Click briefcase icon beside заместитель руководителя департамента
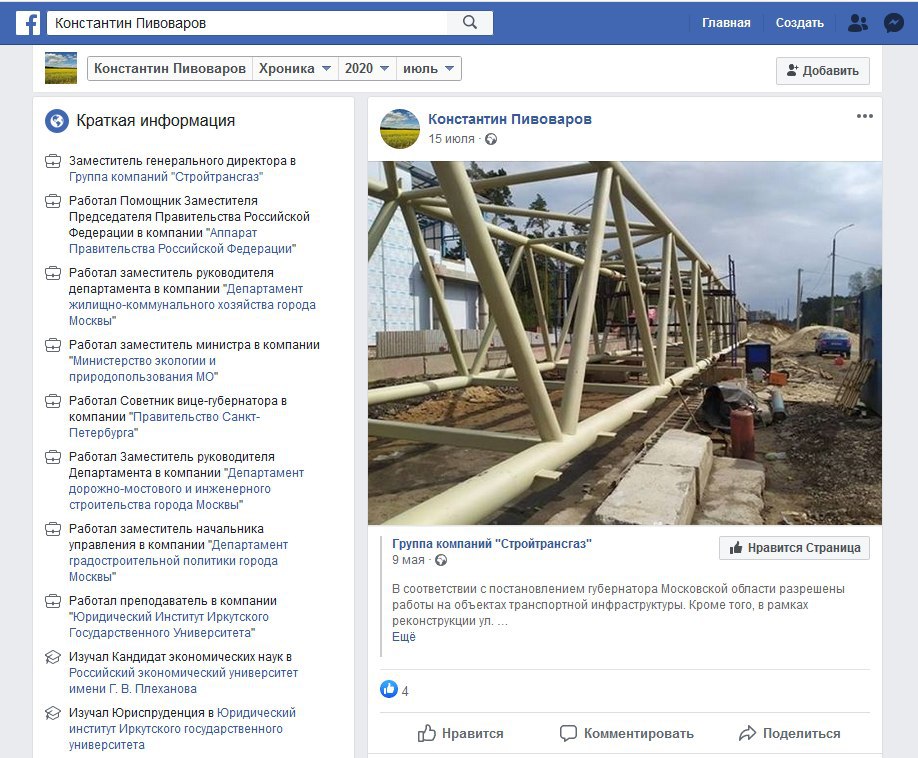 click(x=53, y=273)
